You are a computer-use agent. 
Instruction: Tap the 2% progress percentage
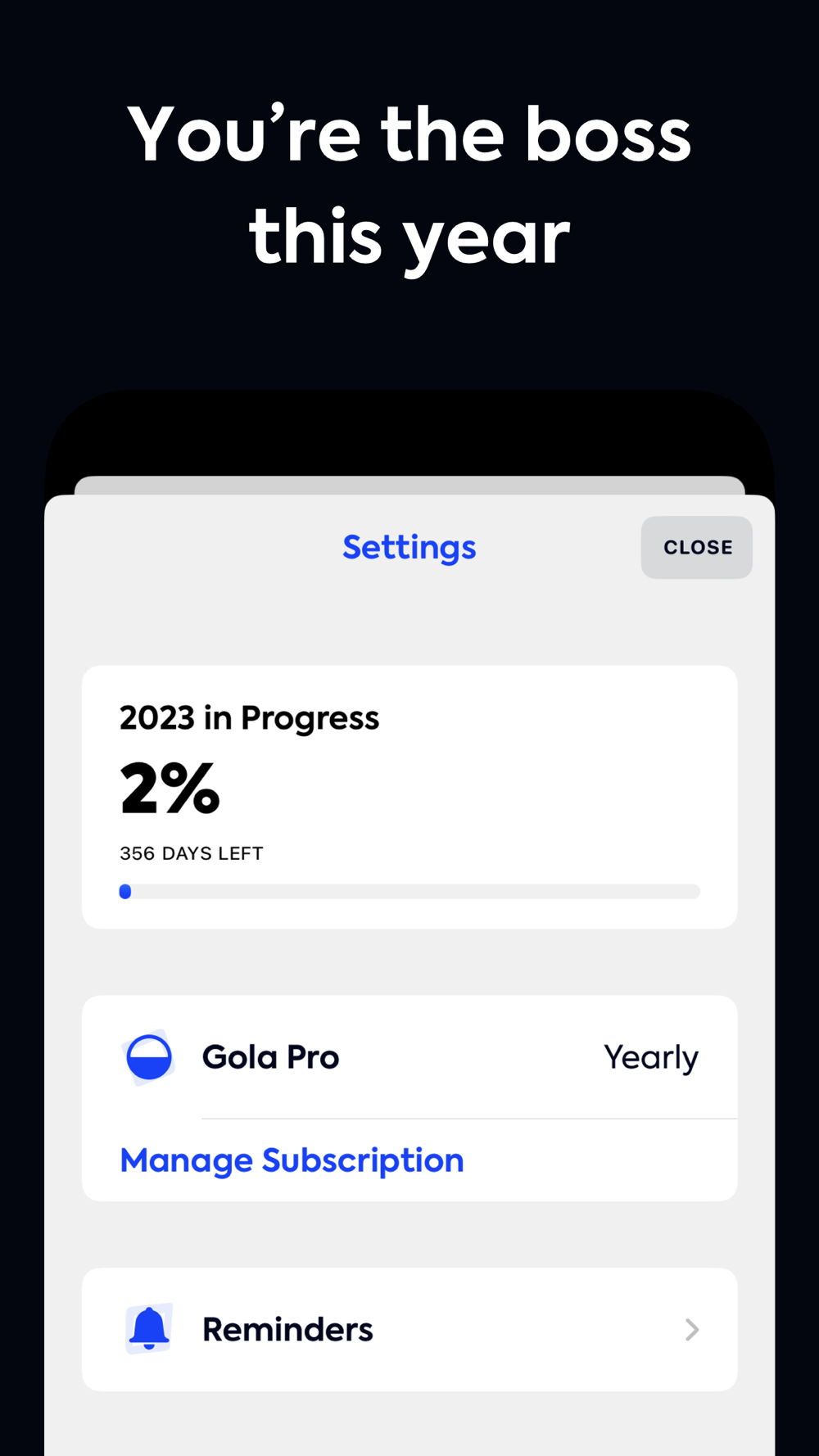(170, 789)
